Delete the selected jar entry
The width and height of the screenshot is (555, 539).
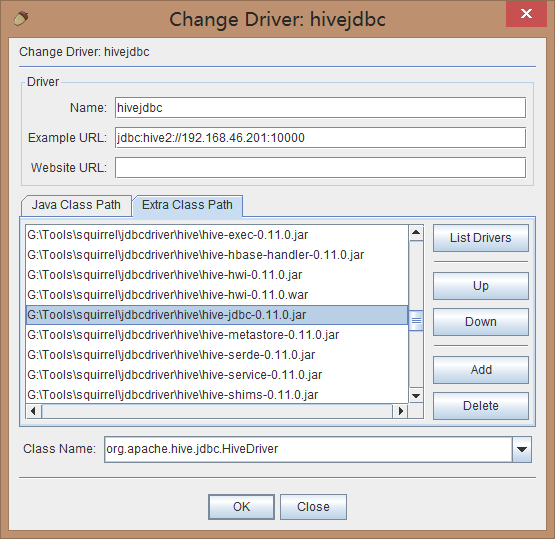coord(481,406)
